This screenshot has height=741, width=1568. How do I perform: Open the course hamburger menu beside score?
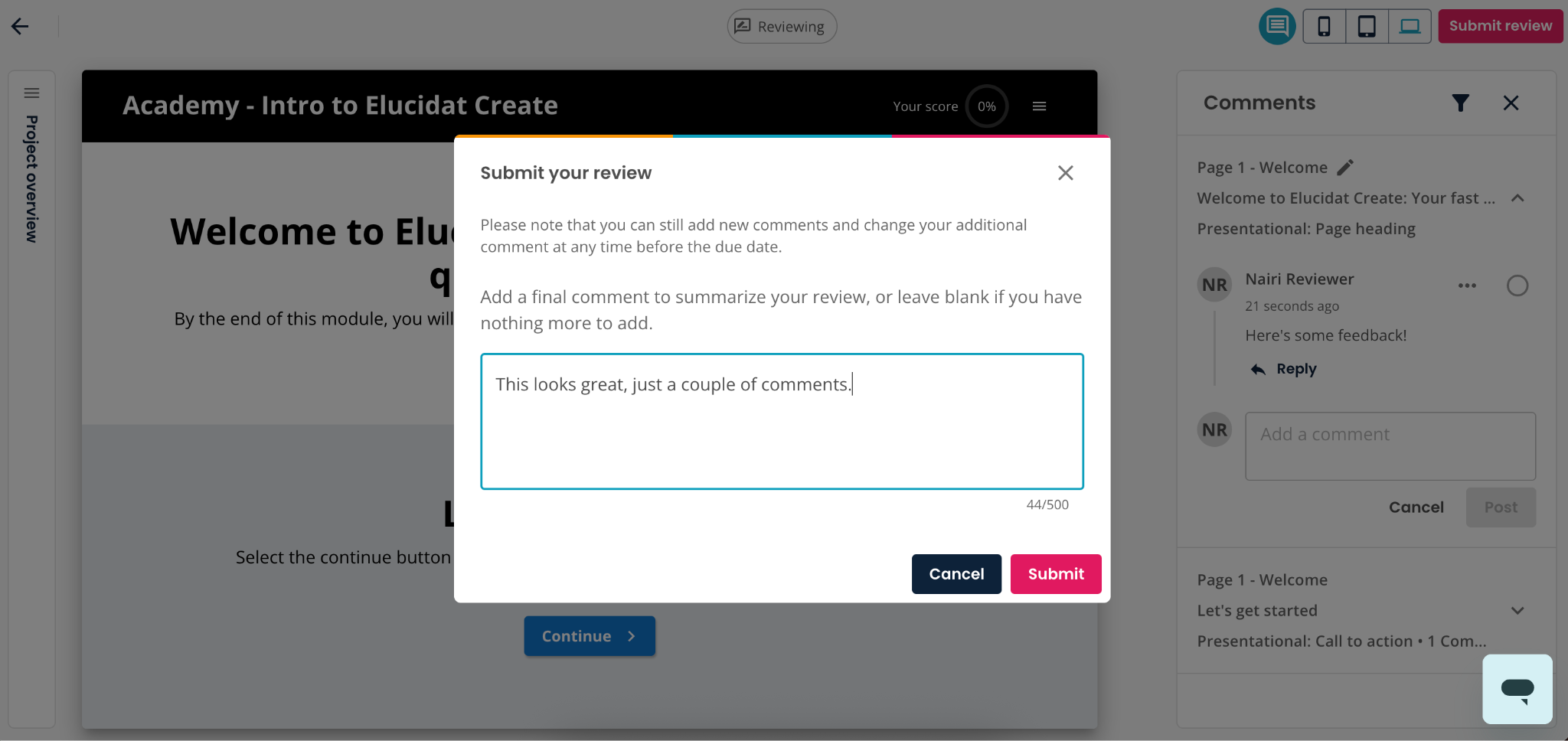[1039, 106]
